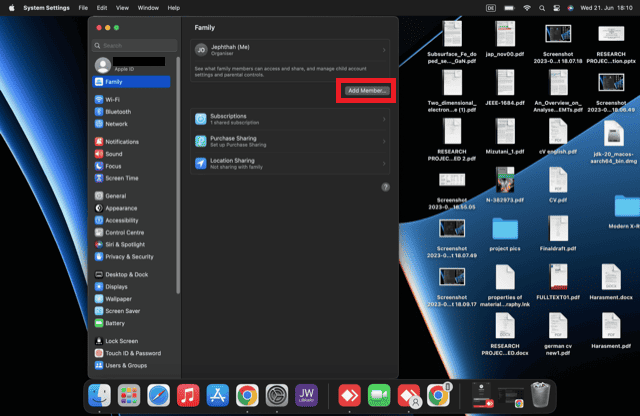Viewport: 640px width, 416px height.
Task: Open Music app in the Dock
Action: pos(188,395)
